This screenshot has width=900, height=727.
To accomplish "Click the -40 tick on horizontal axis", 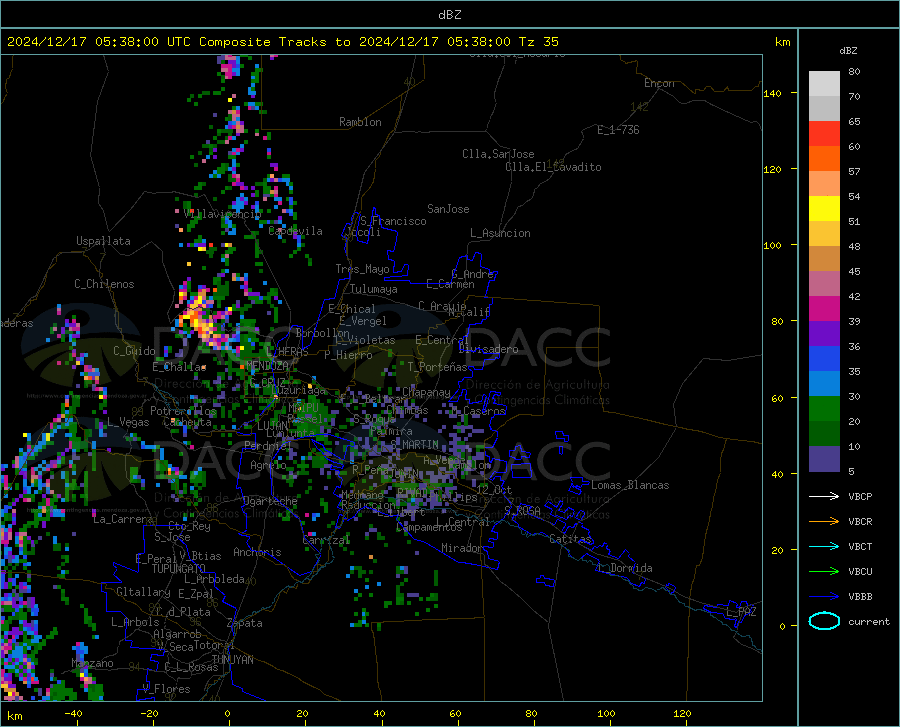I will pyautogui.click(x=73, y=714).
